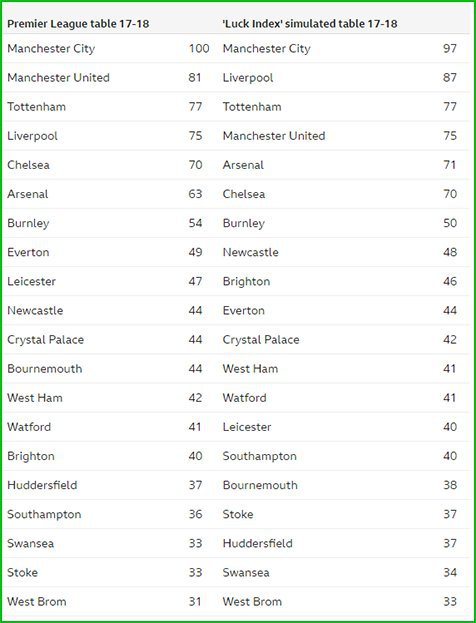Click the 'Premier League table 17-18' header

point(78,24)
